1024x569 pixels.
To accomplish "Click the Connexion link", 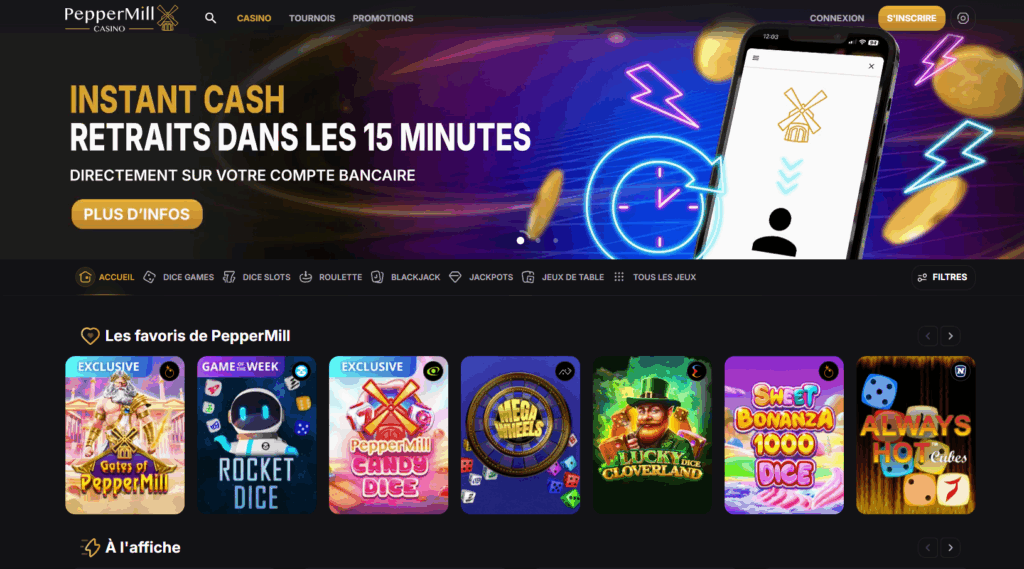I will (837, 18).
